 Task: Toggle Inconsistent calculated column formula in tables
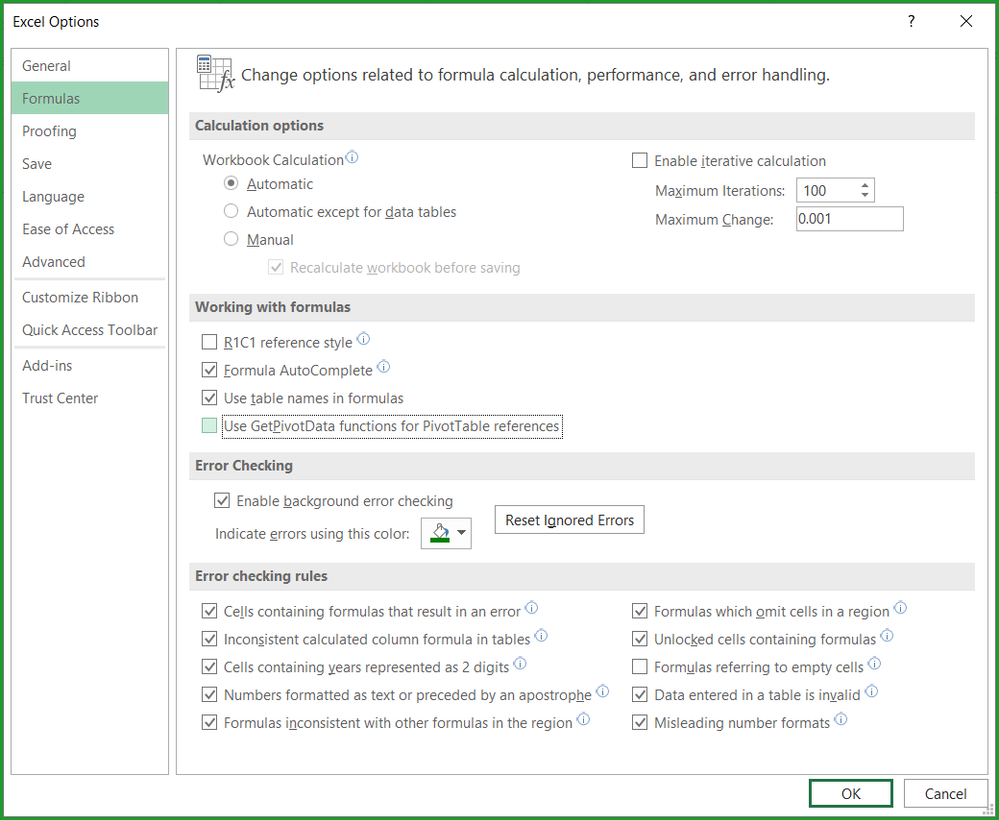coord(209,638)
